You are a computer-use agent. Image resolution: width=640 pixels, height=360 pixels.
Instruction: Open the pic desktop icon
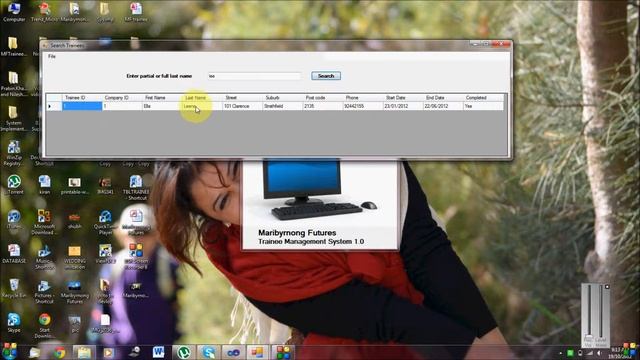pyautogui.click(x=75, y=323)
